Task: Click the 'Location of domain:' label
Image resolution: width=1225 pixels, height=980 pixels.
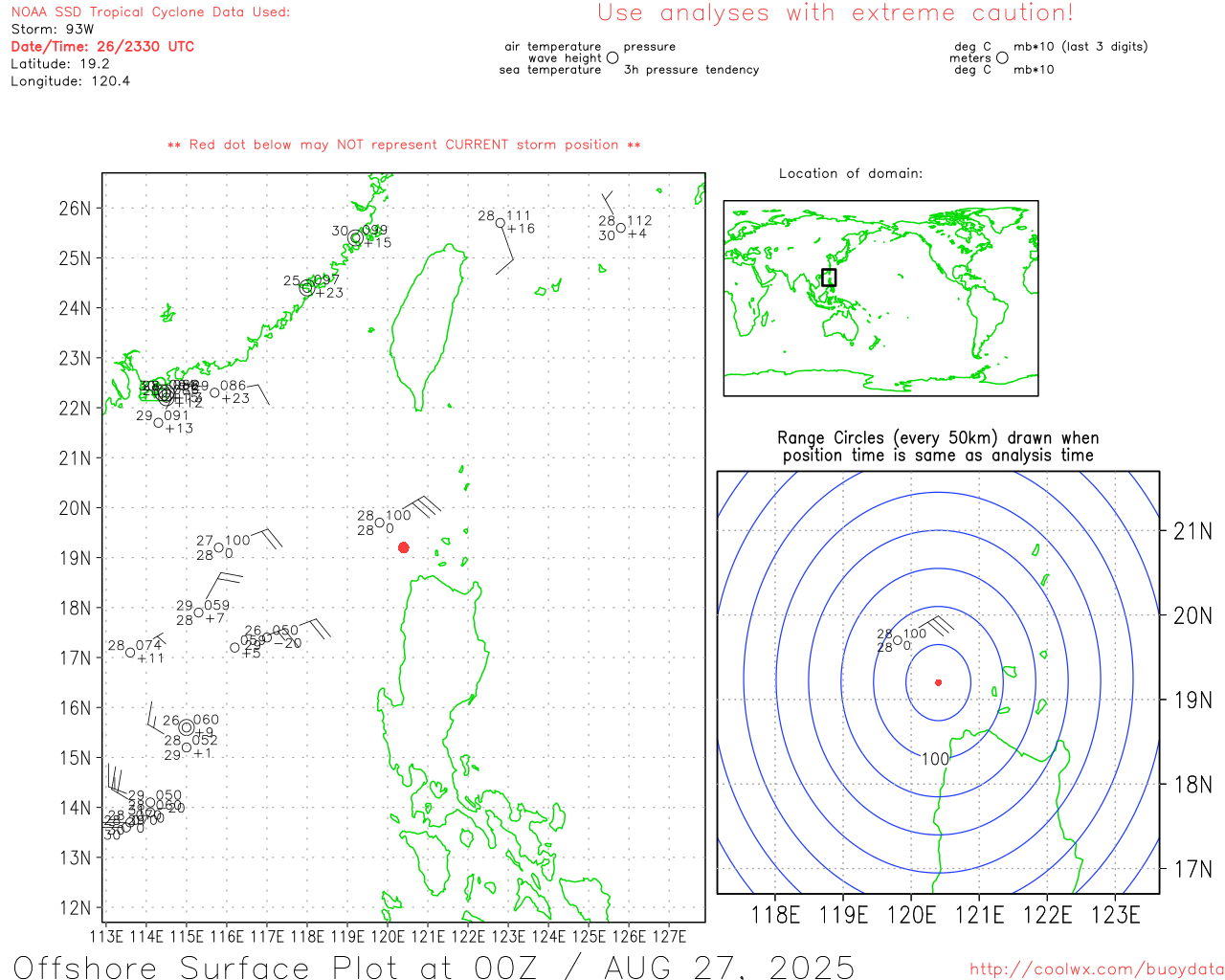Action: pos(851,173)
